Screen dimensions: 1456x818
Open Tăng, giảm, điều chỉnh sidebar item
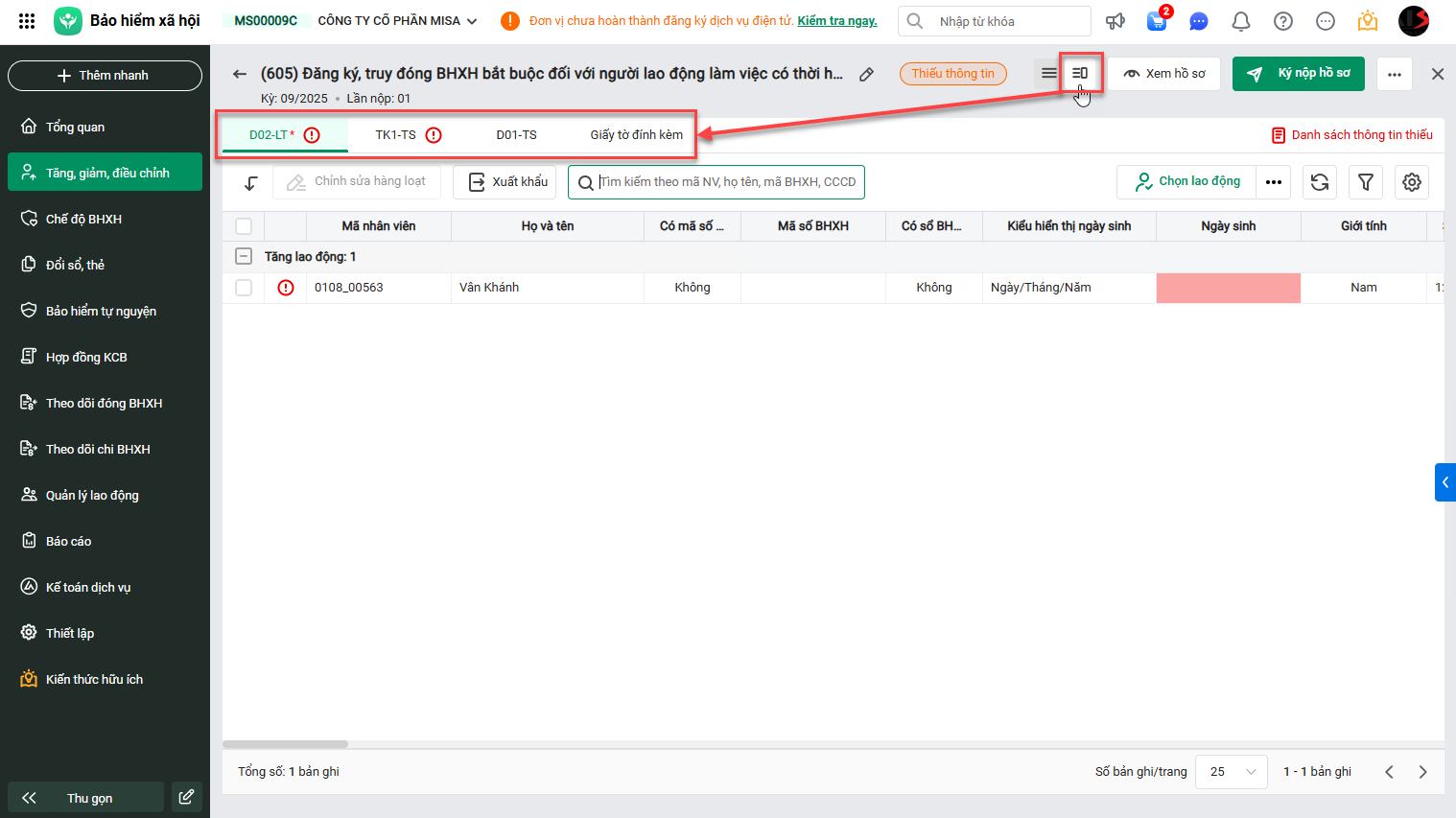[x=105, y=173]
